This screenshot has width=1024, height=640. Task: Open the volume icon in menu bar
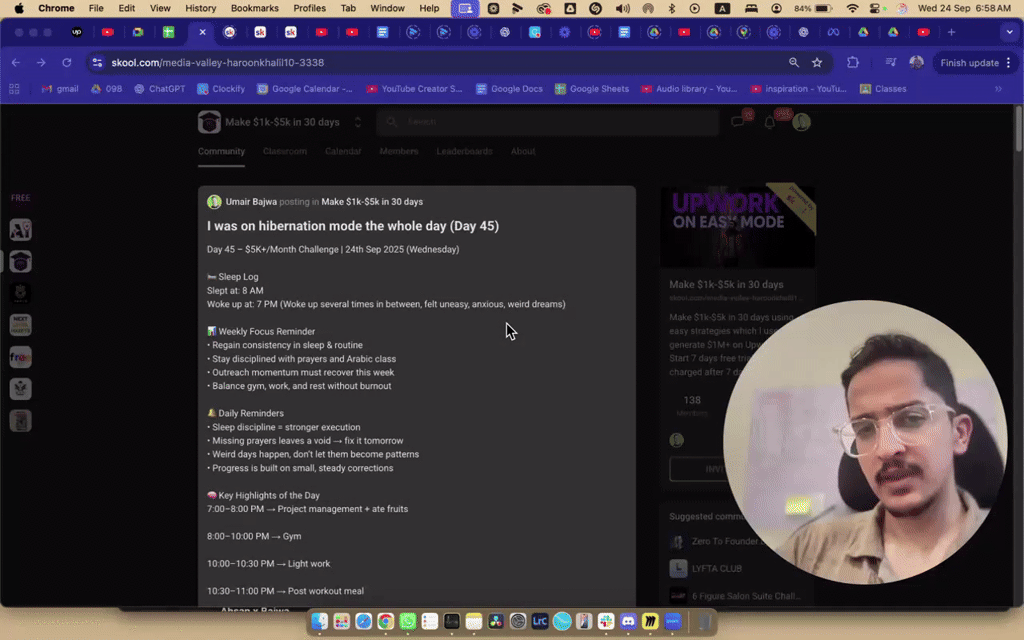[x=622, y=8]
